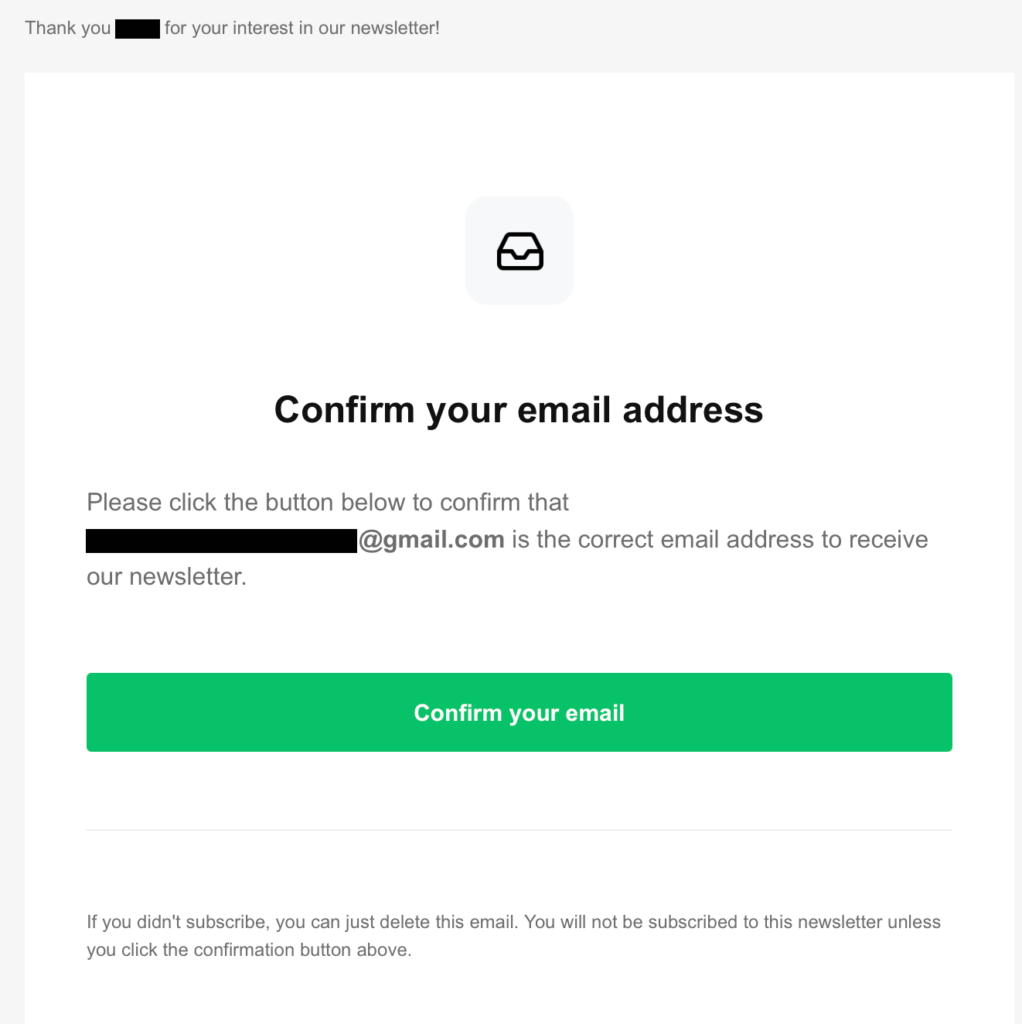Click the "Thank you" text at top

(x=67, y=28)
